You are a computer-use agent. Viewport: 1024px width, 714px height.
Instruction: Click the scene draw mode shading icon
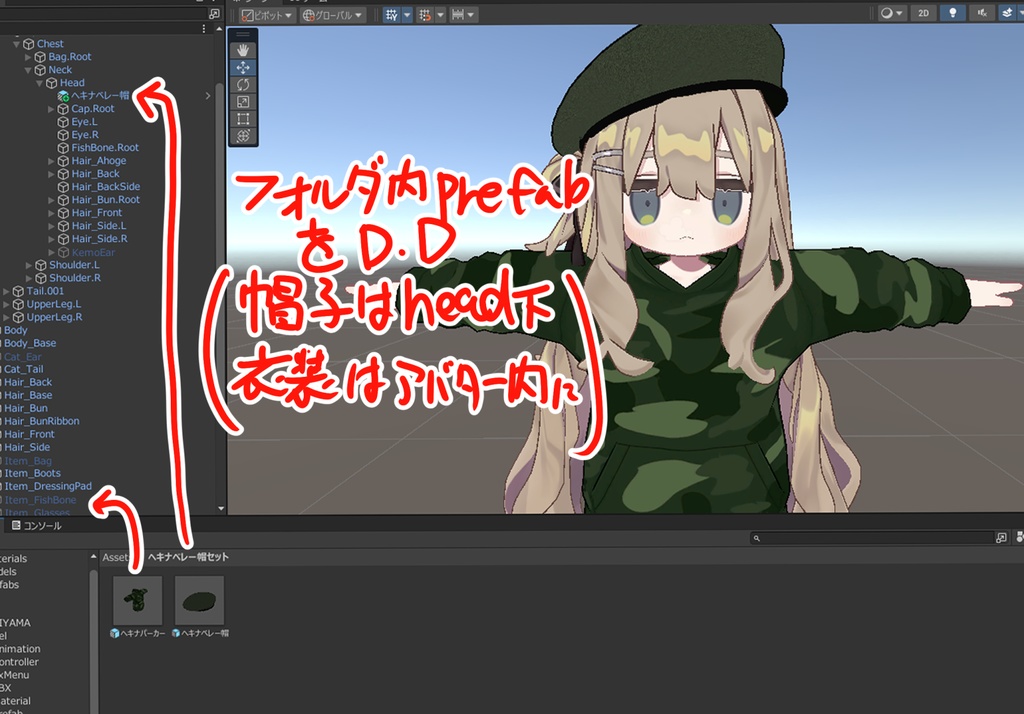click(886, 13)
